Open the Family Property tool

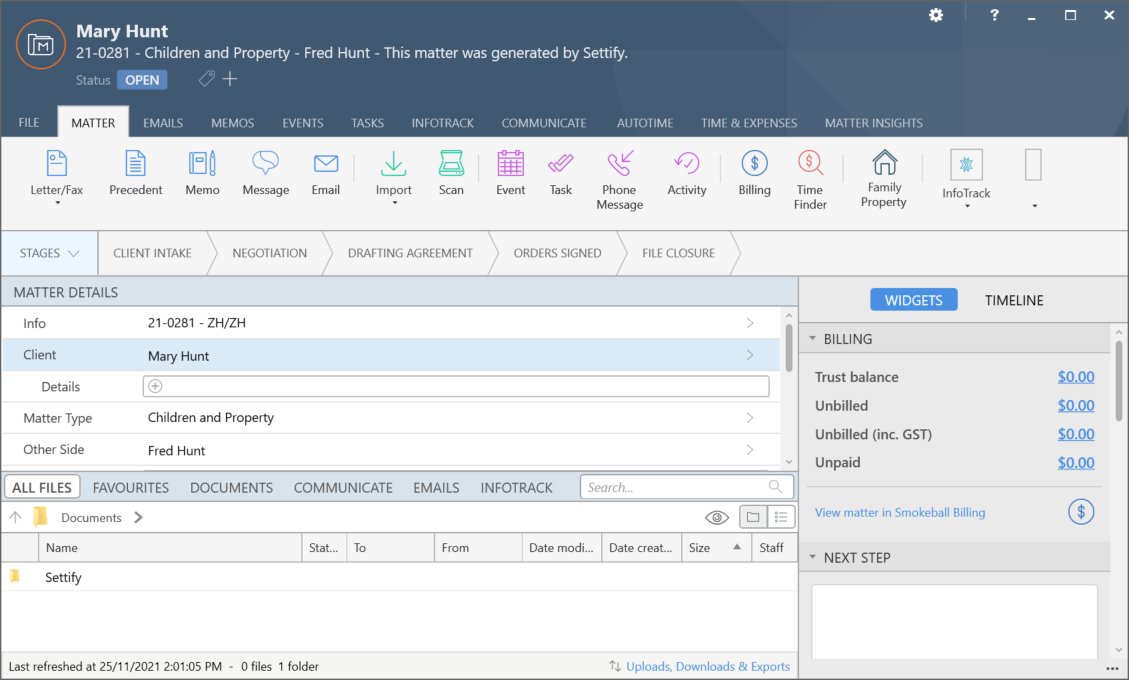(883, 179)
